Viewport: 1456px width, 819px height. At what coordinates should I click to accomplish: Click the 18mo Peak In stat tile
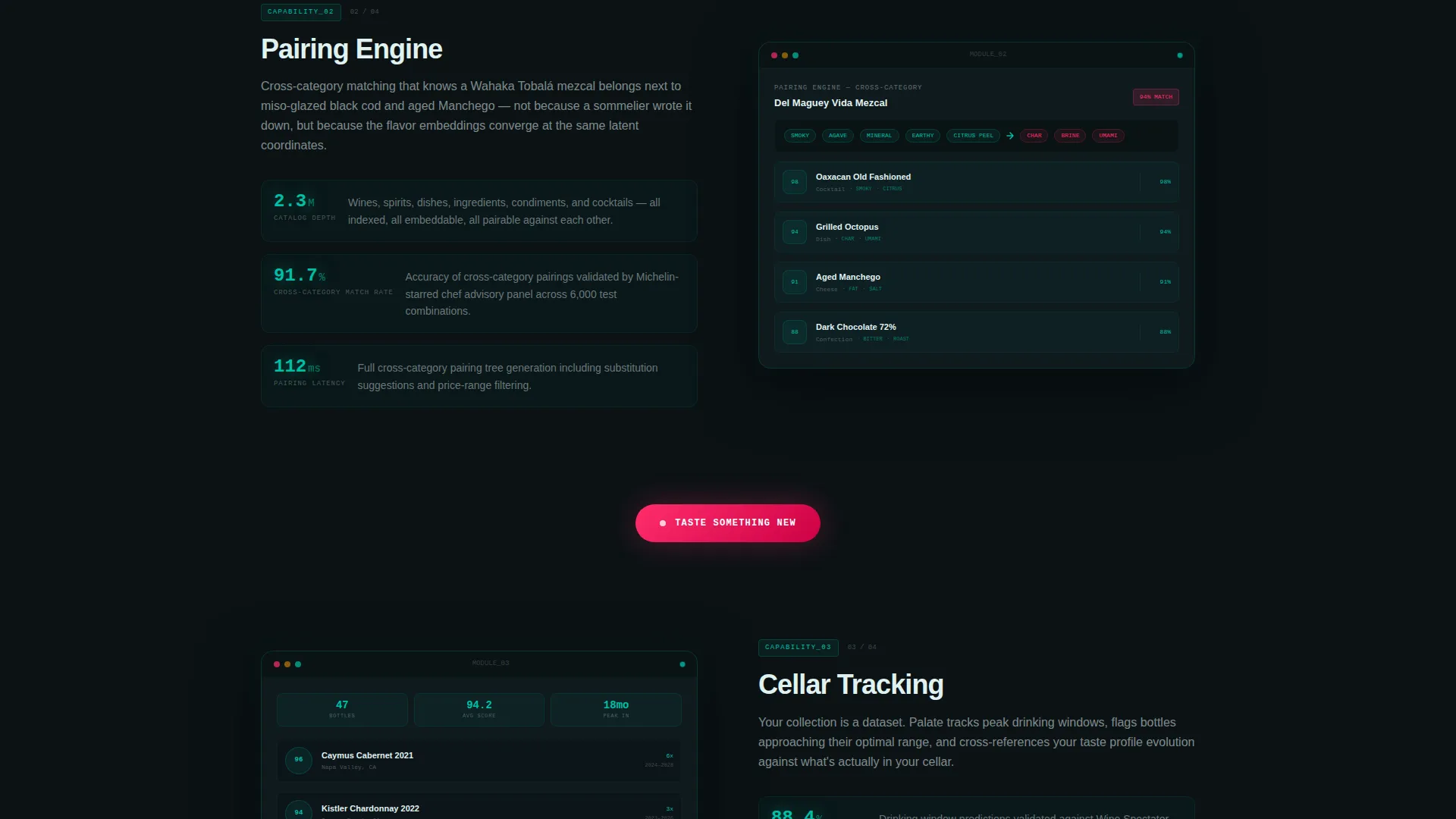pyautogui.click(x=616, y=710)
